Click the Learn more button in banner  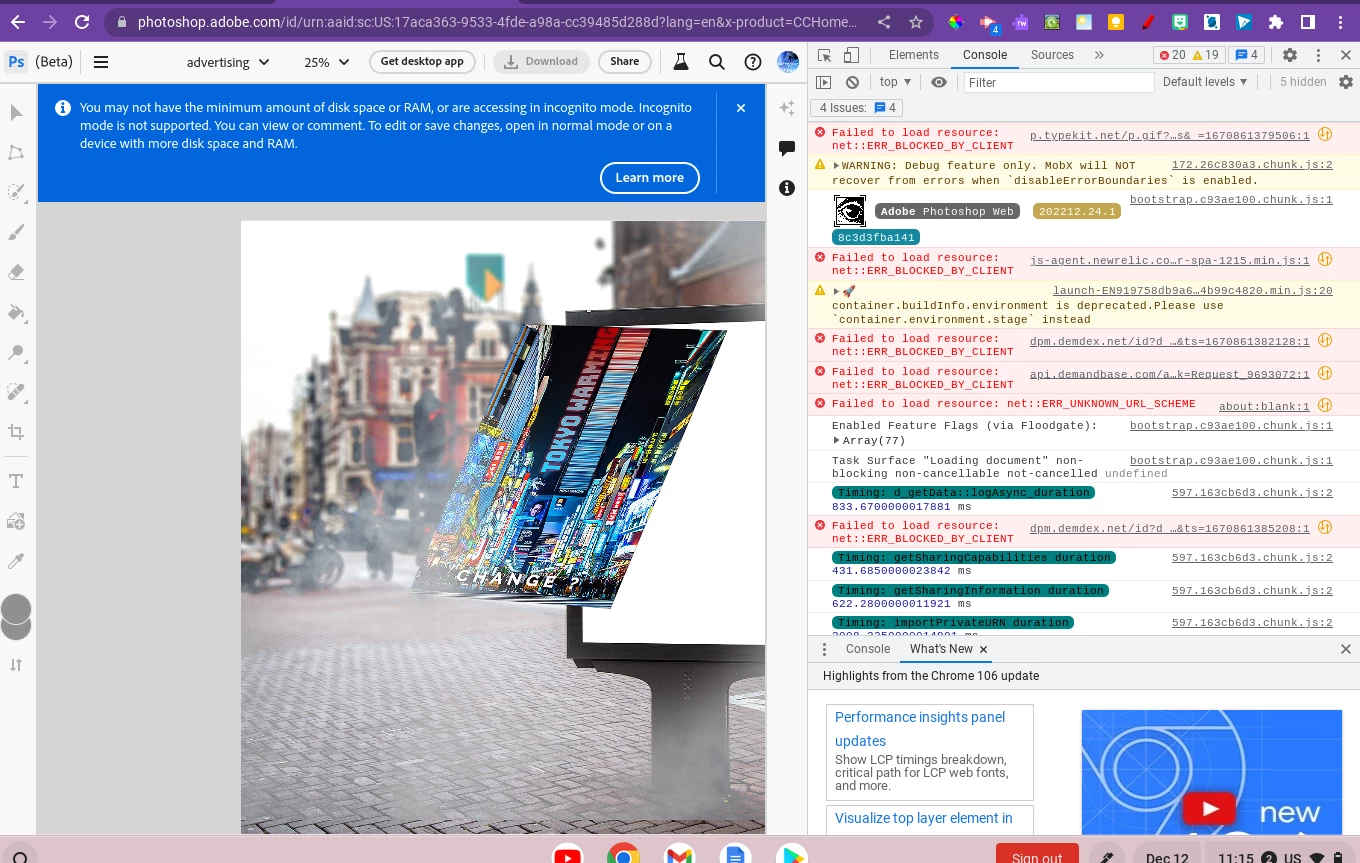[650, 178]
